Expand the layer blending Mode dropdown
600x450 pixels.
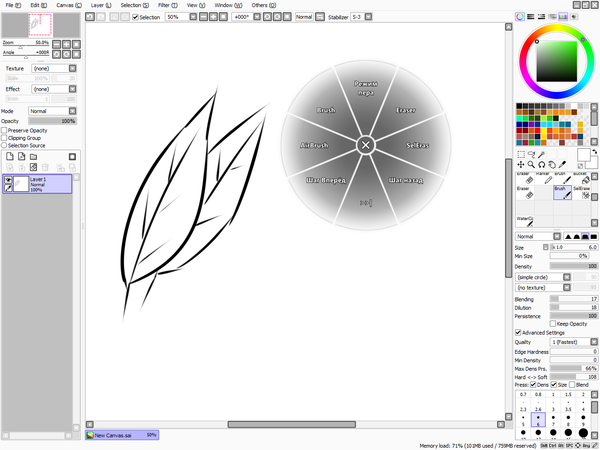pyautogui.click(x=52, y=111)
